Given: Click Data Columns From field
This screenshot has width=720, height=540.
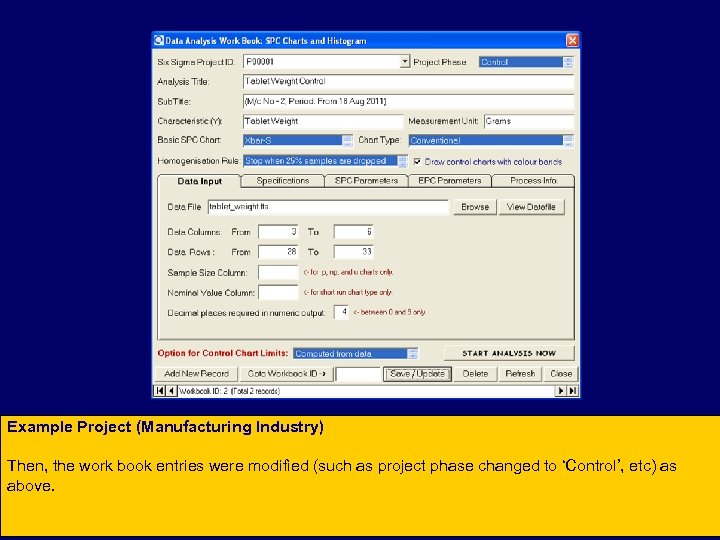Looking at the screenshot, I should 278,232.
